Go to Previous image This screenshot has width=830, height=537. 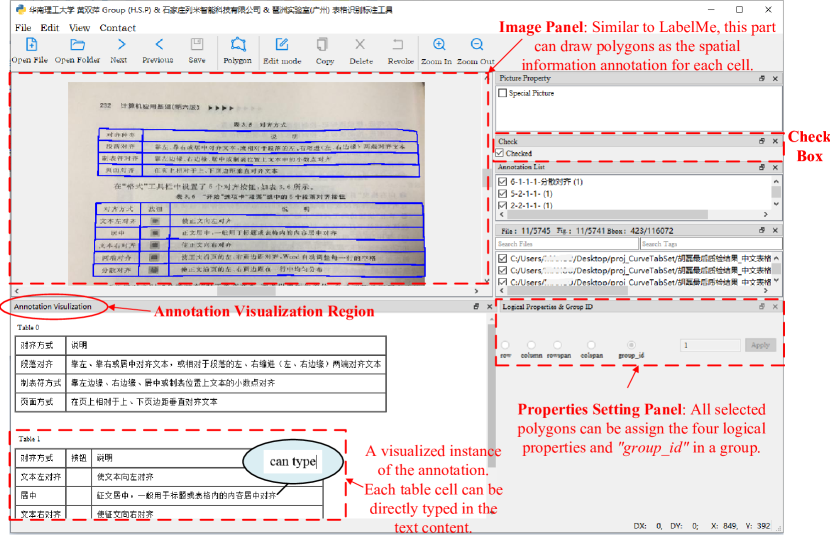(159, 44)
